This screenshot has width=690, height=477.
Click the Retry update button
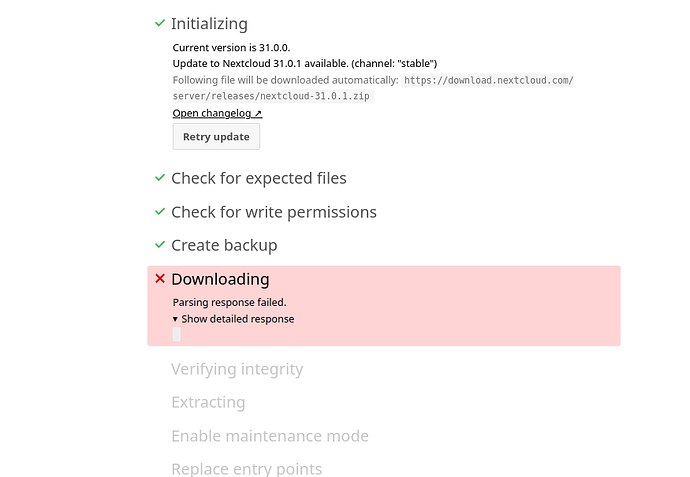coord(216,136)
